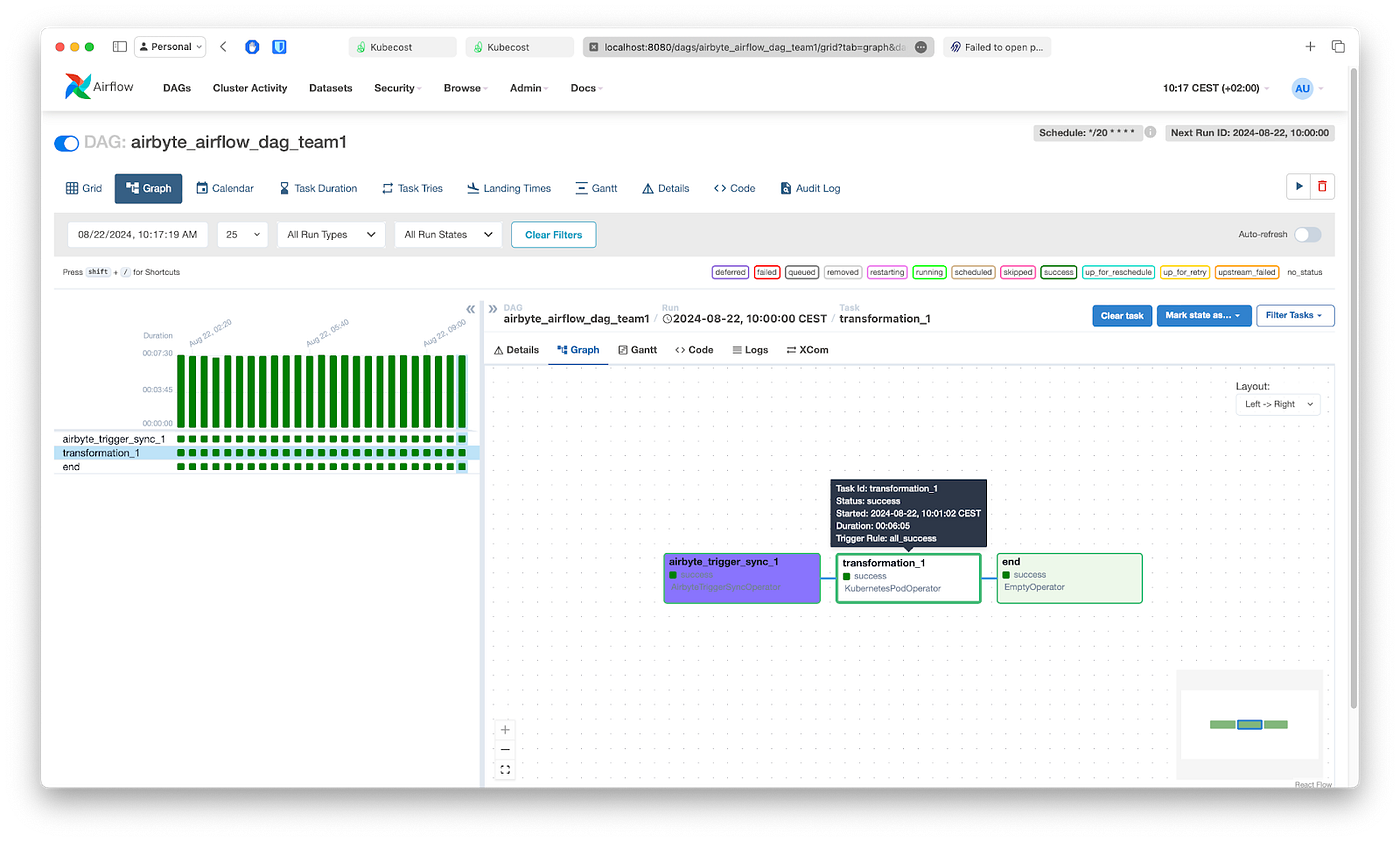Viewport: 1400px width, 842px height.
Task: Open the Browse menu in navbar
Action: pos(465,88)
